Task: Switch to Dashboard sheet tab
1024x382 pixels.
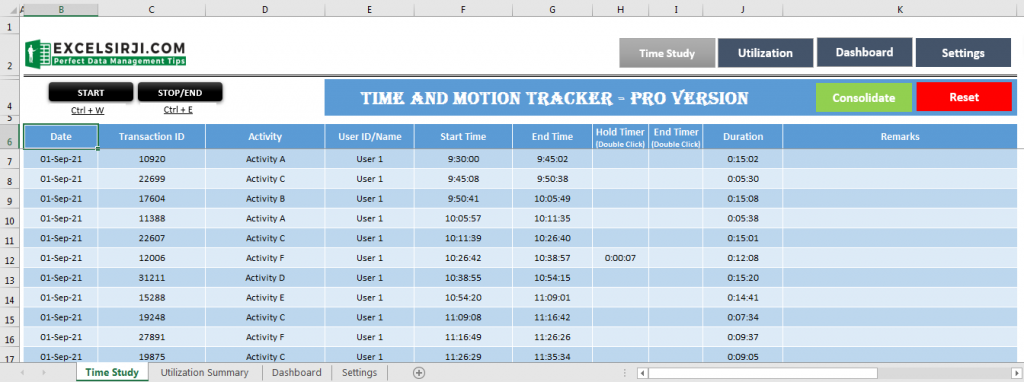Action: pos(296,372)
